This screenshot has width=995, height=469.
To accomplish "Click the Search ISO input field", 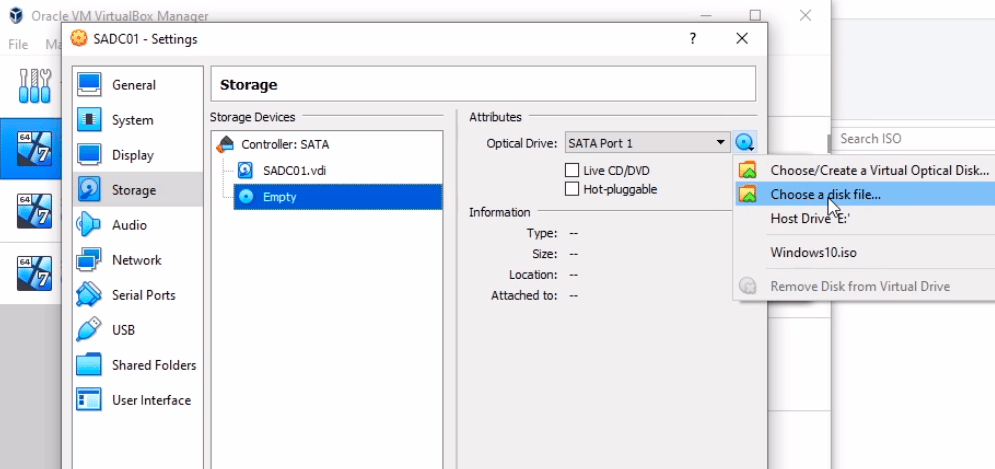I will click(x=914, y=138).
